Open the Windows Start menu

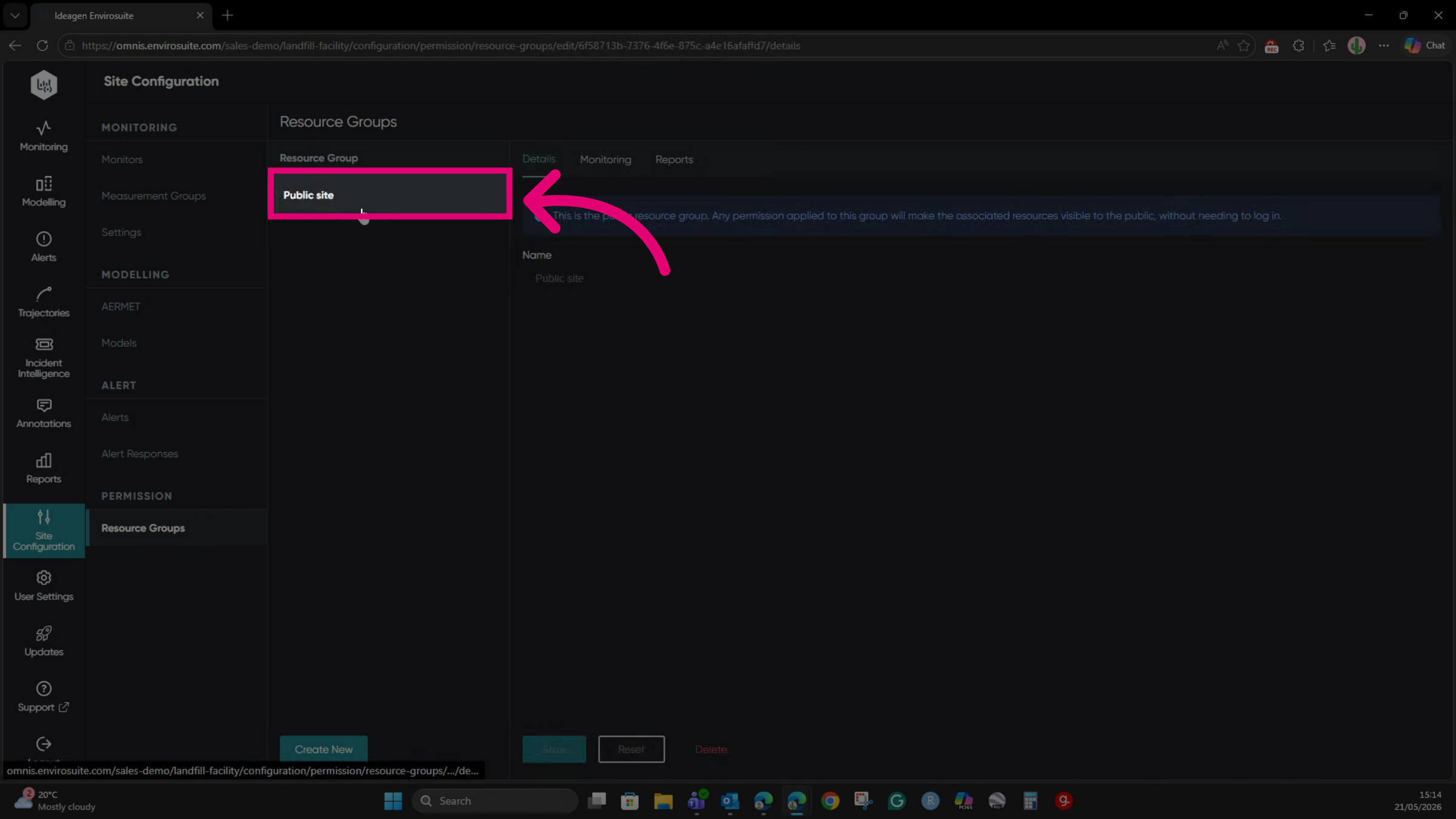[x=393, y=801]
